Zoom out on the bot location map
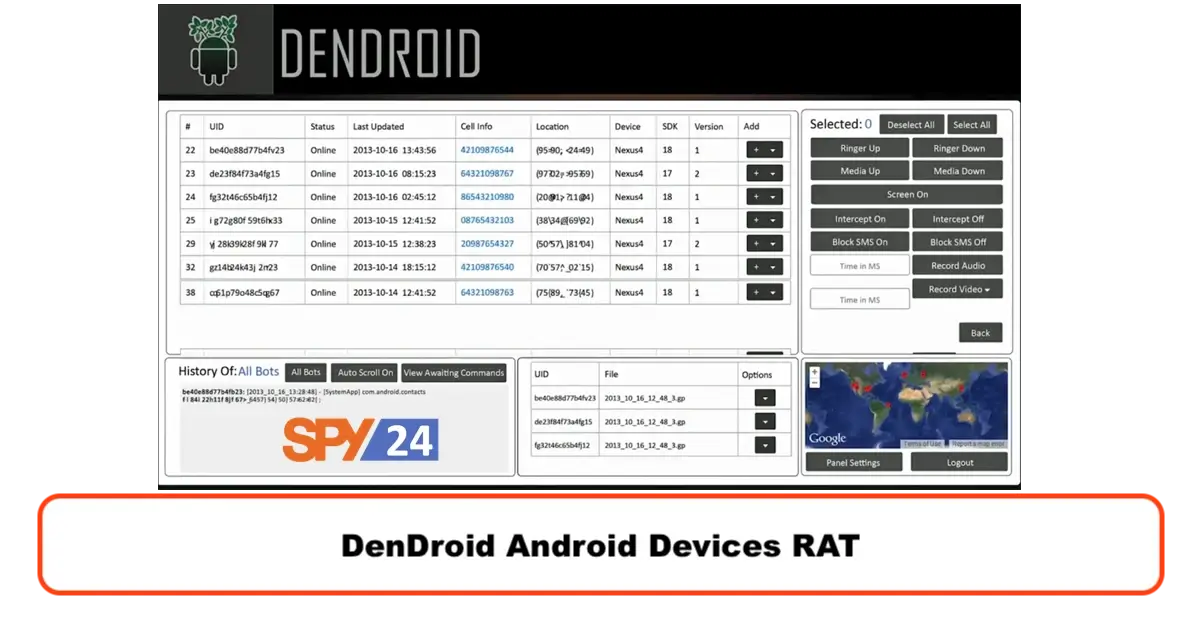 815,382
